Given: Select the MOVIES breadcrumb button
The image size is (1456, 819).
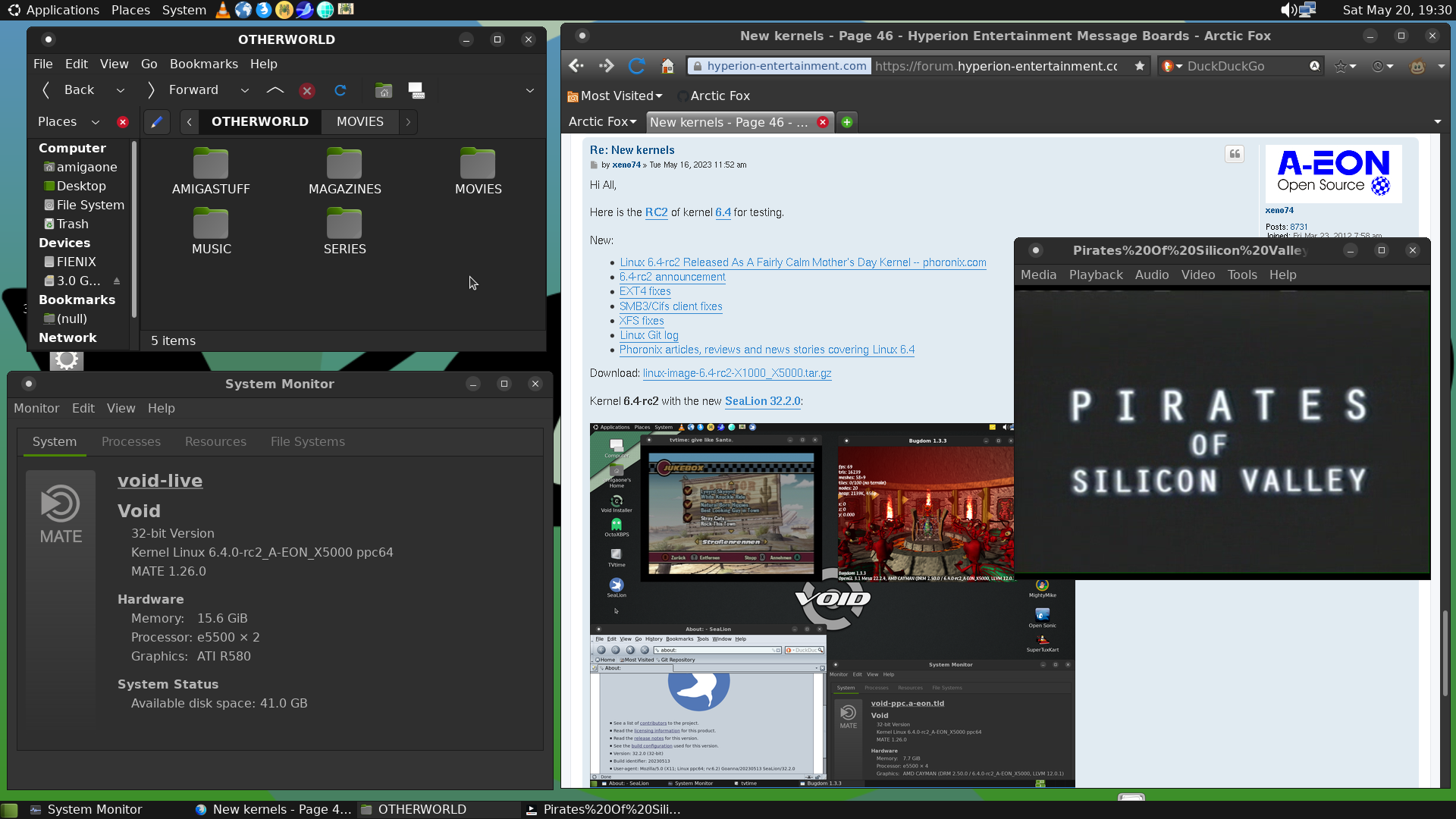Looking at the screenshot, I should (x=359, y=122).
